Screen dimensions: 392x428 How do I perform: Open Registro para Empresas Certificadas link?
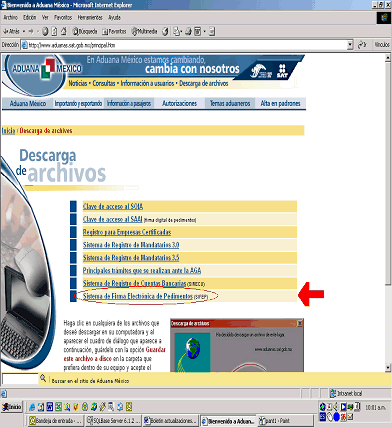click(127, 232)
